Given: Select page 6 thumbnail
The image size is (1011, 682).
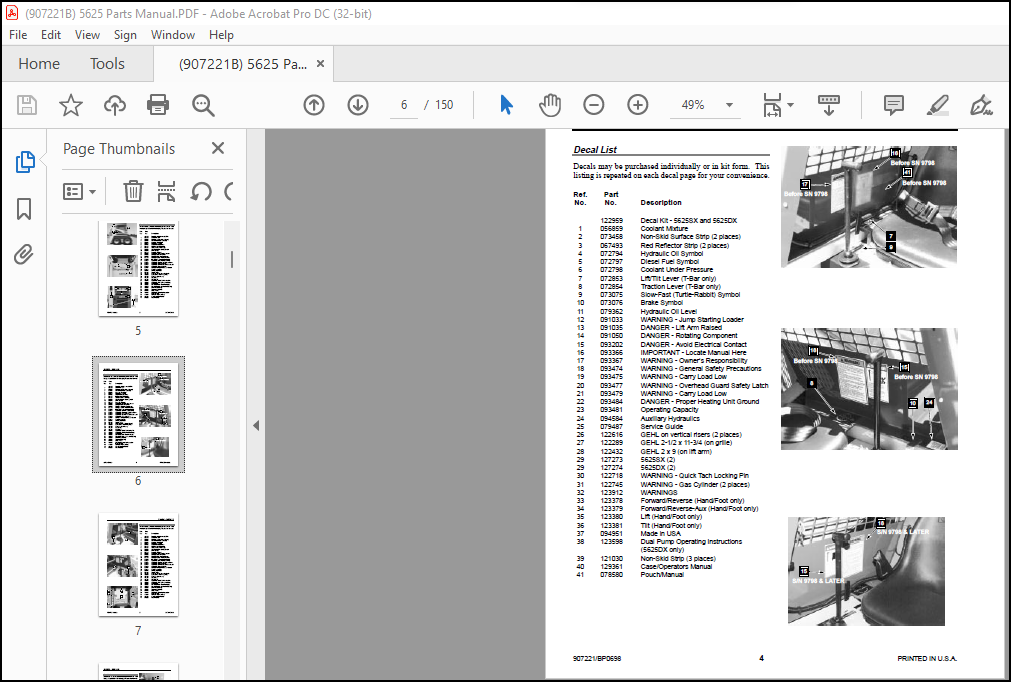Looking at the screenshot, I should click(138, 414).
